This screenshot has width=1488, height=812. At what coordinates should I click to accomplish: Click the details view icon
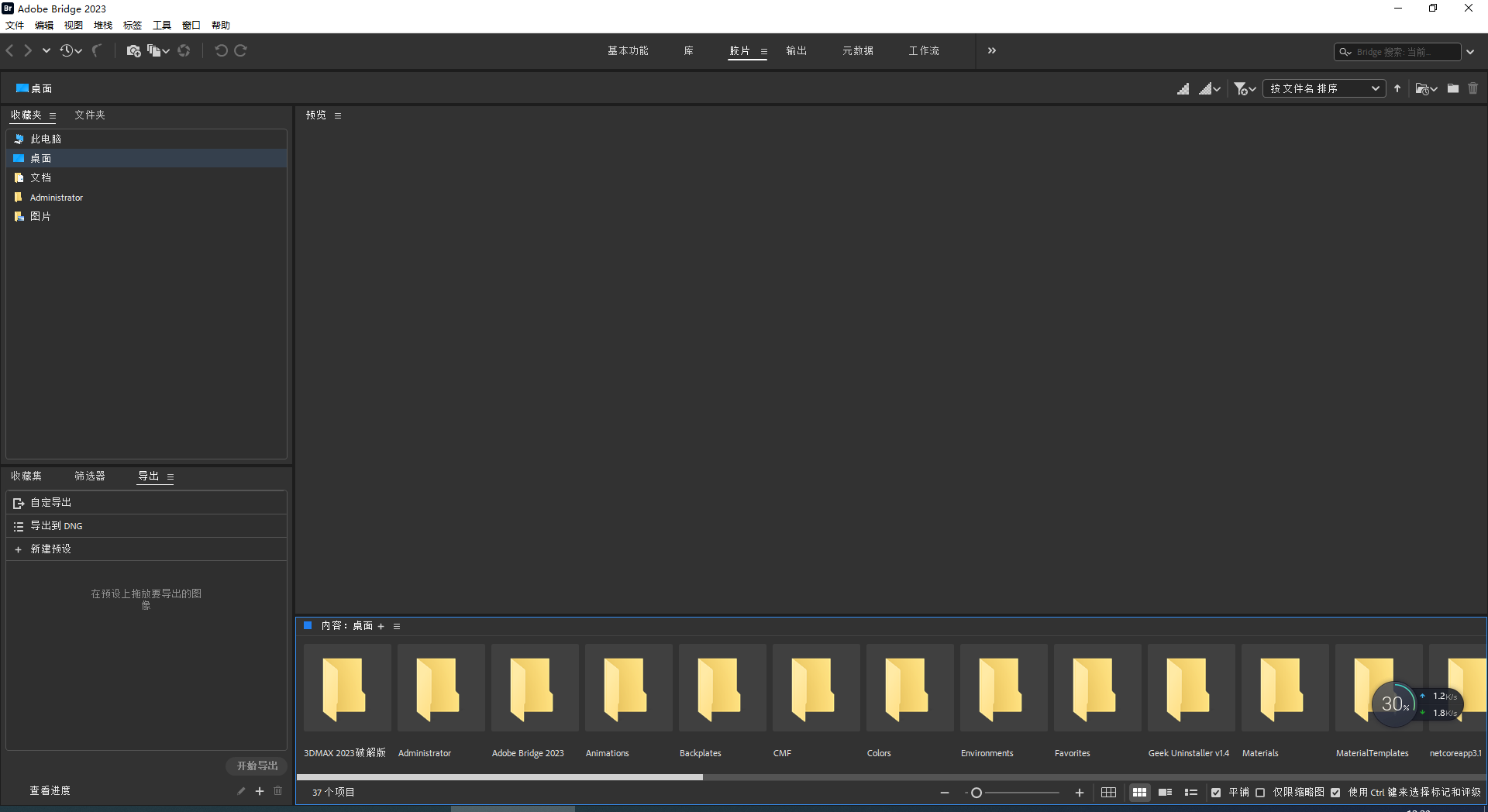coord(1165,793)
